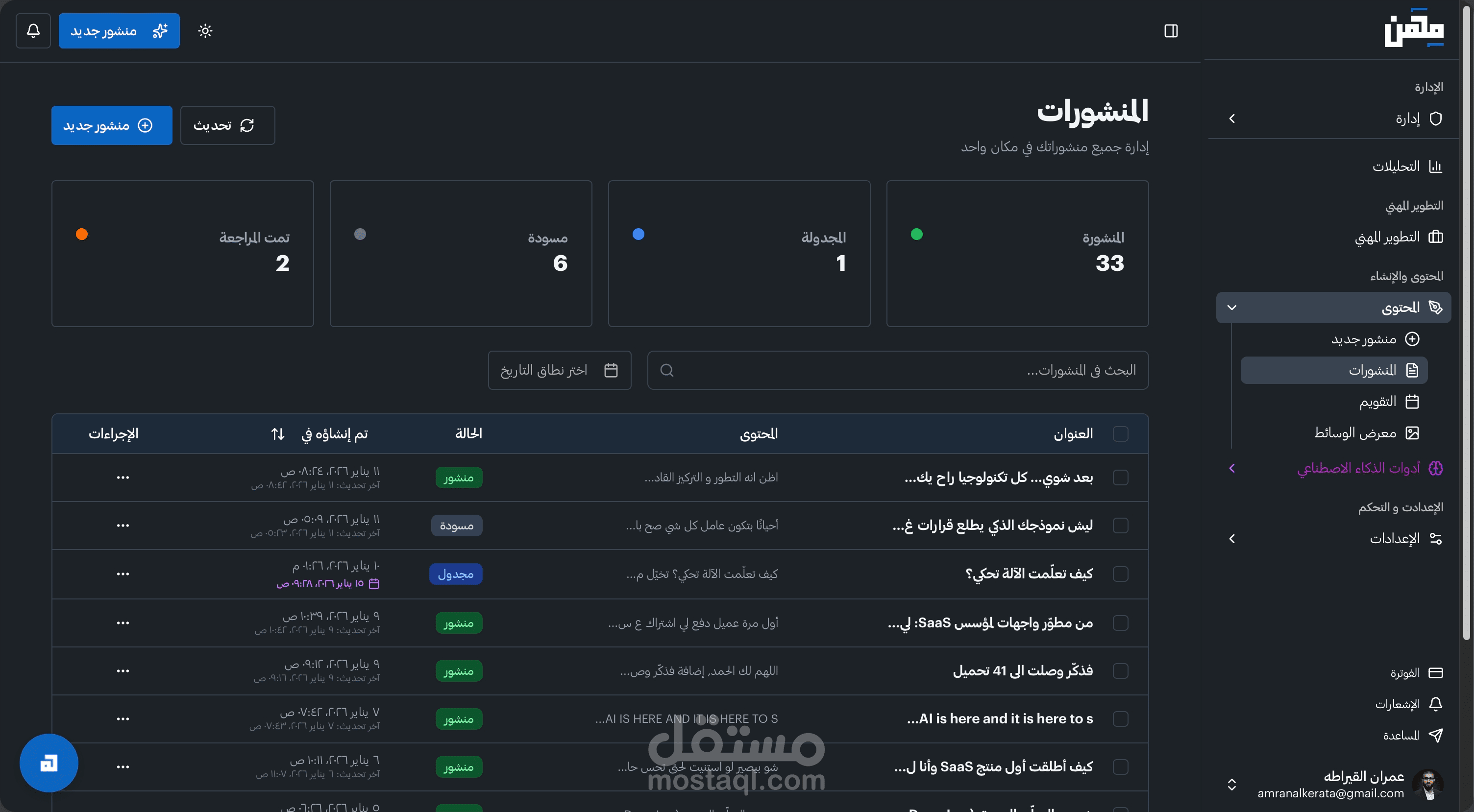Click the blue منشور جديد button below header

tap(112, 125)
